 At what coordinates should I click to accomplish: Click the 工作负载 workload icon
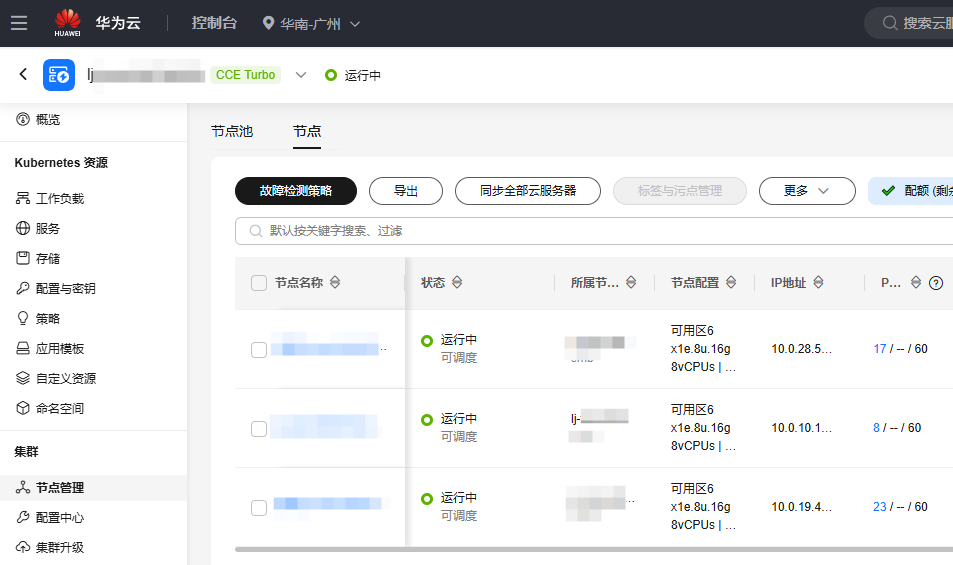coord(22,198)
